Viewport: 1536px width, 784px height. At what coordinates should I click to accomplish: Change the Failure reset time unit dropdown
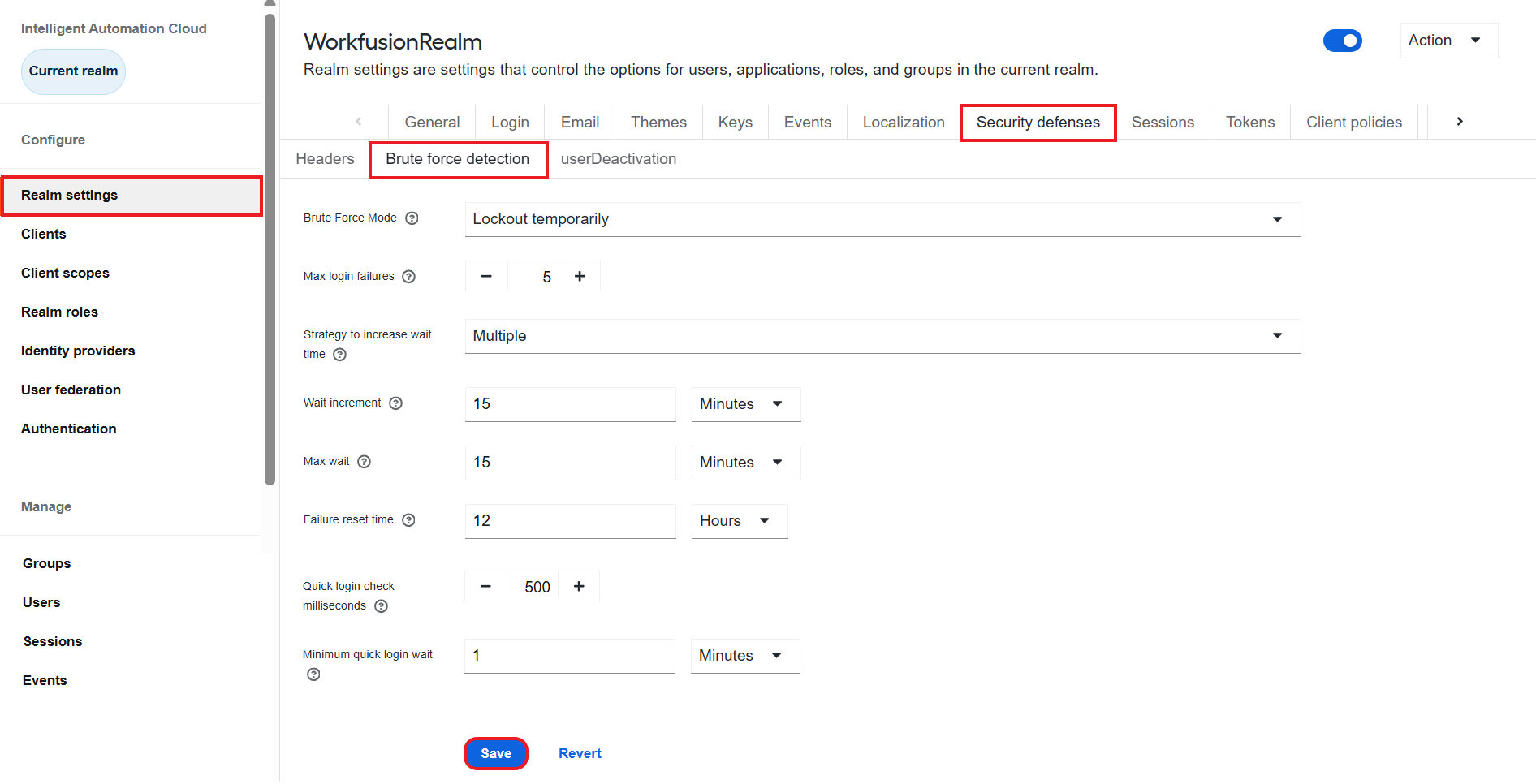740,521
